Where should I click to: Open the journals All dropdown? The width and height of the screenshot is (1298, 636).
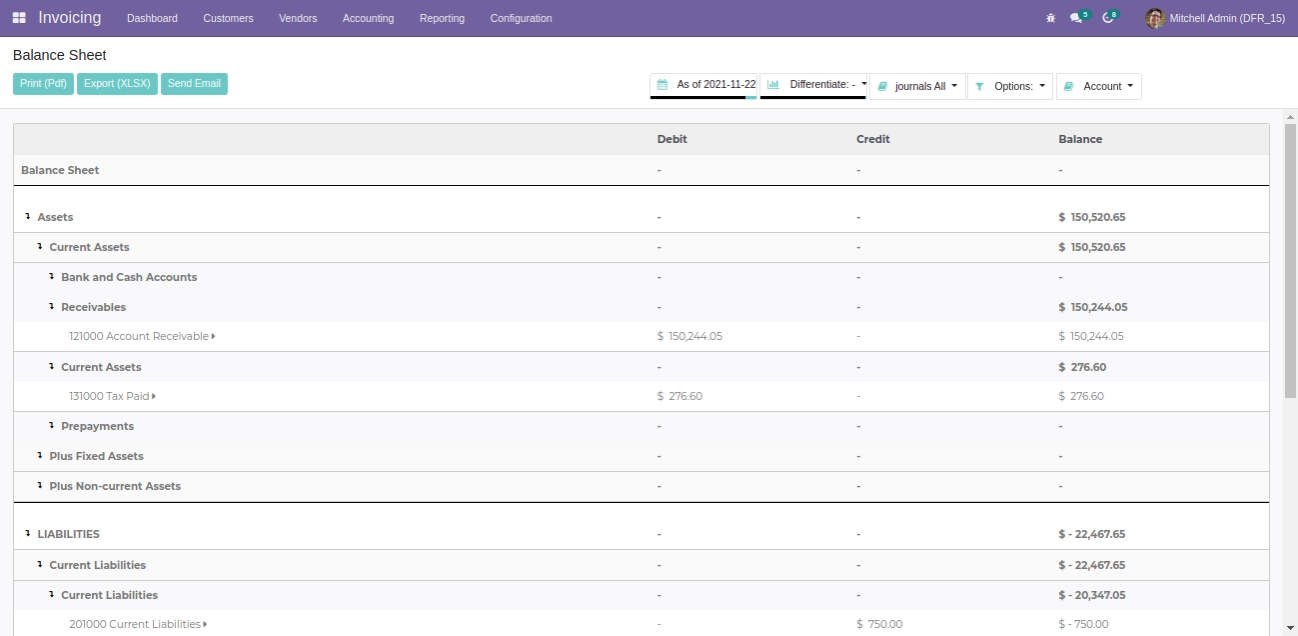click(917, 87)
